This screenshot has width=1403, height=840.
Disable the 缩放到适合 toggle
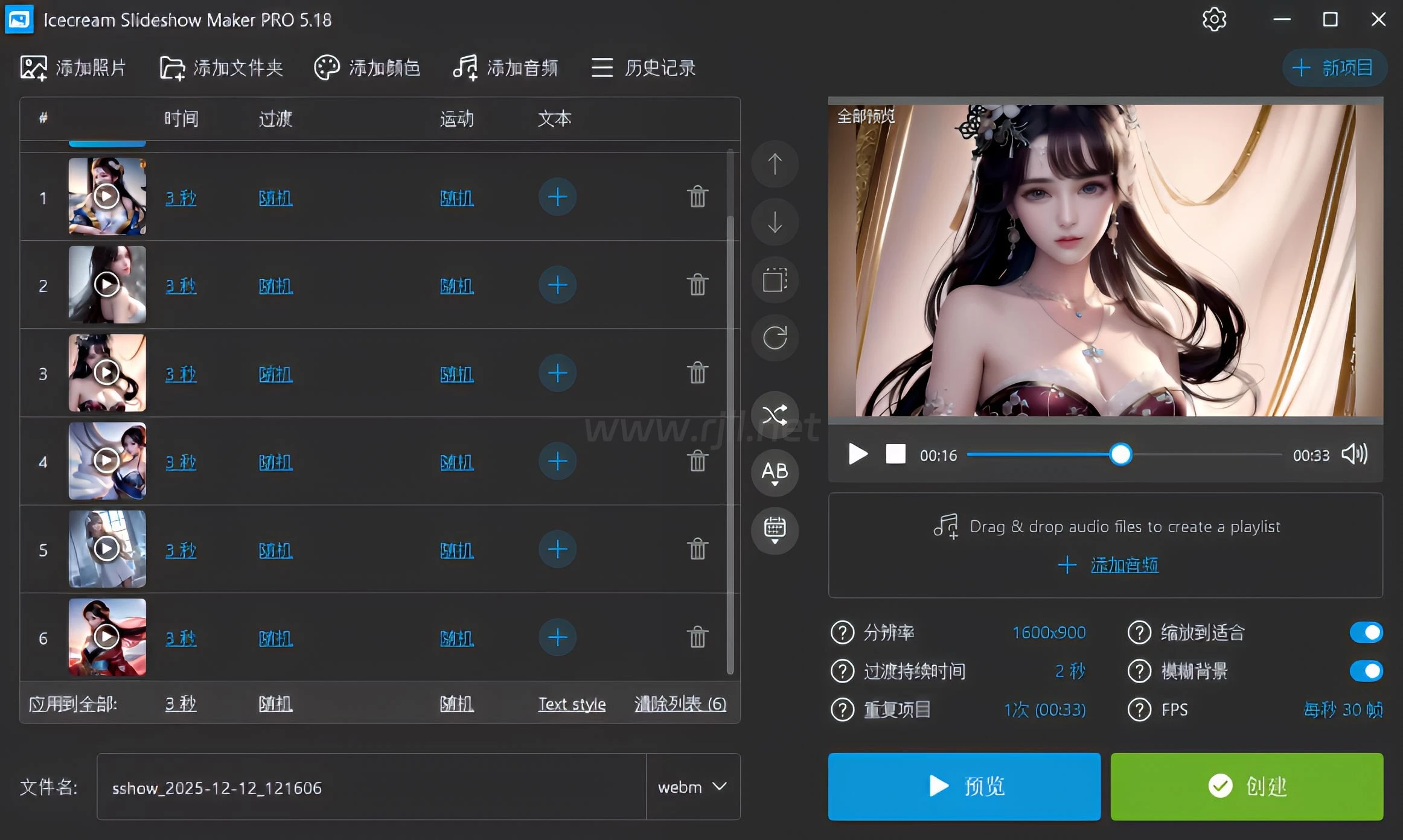1366,632
